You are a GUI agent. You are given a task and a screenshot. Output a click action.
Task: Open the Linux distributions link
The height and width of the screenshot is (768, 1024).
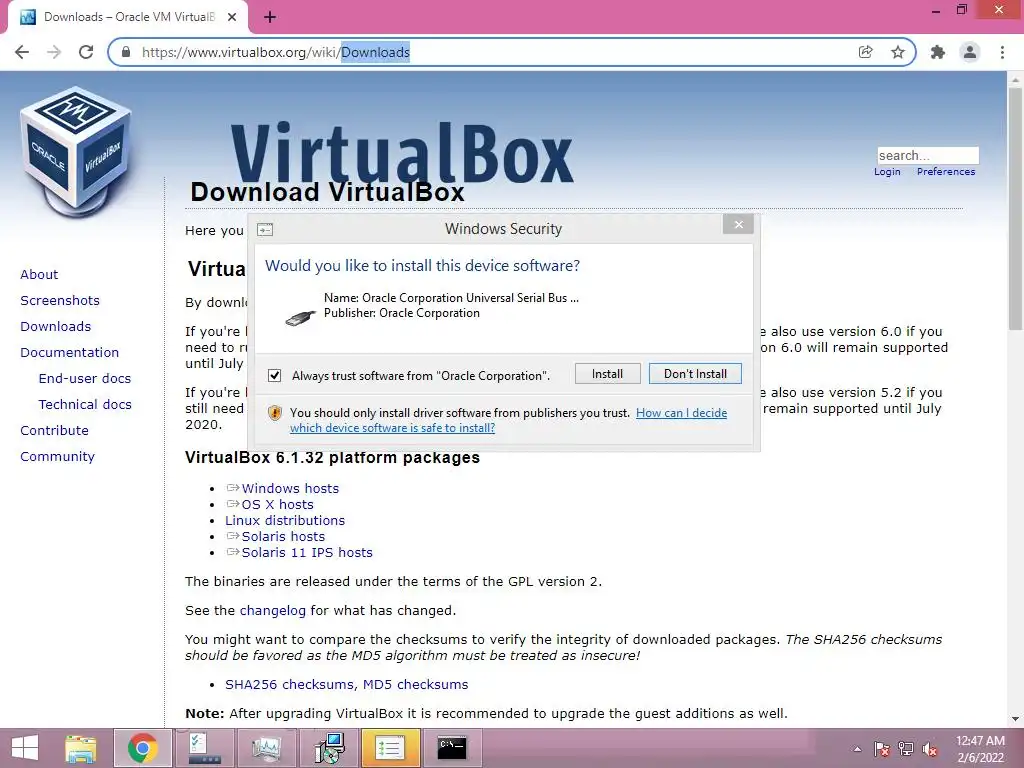coord(285,520)
